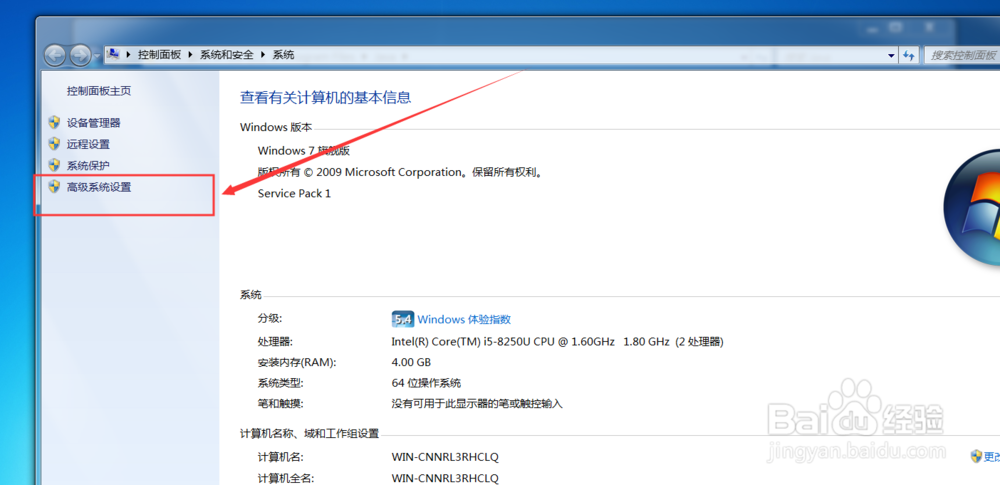Click the 更改 settings shield icon
The image size is (1000, 485).
pos(976,456)
